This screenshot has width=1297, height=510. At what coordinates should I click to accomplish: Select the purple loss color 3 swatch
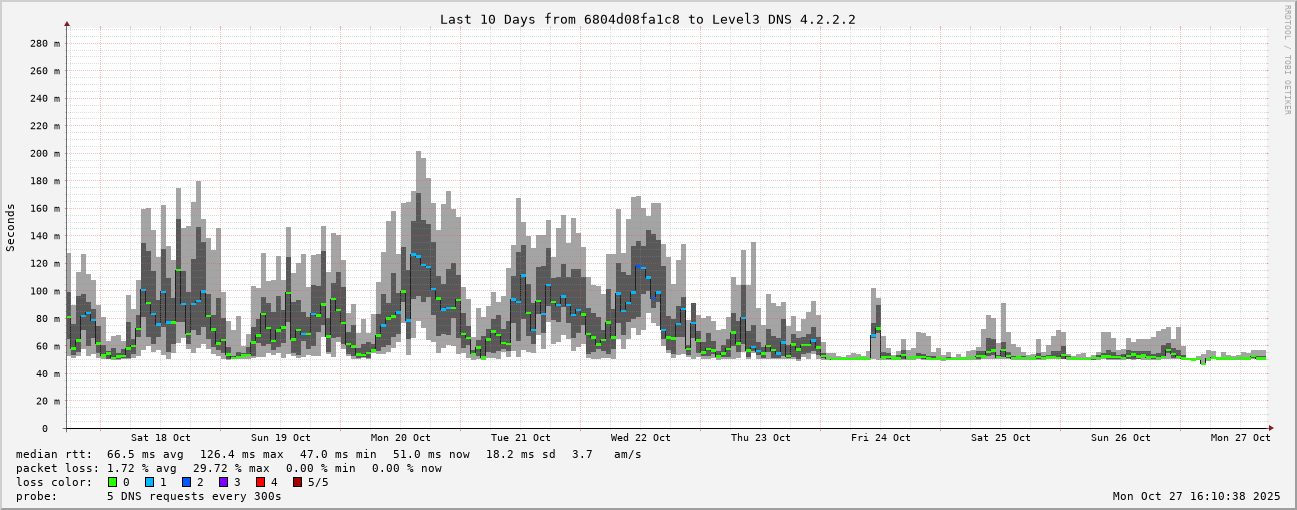pos(223,482)
